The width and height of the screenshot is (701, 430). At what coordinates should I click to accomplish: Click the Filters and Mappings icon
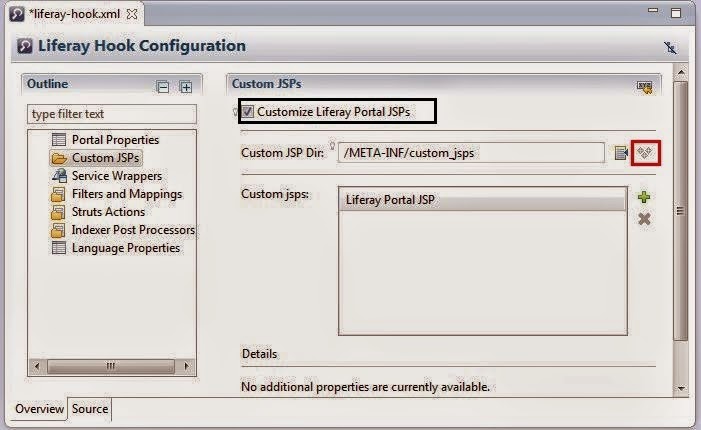tap(59, 194)
